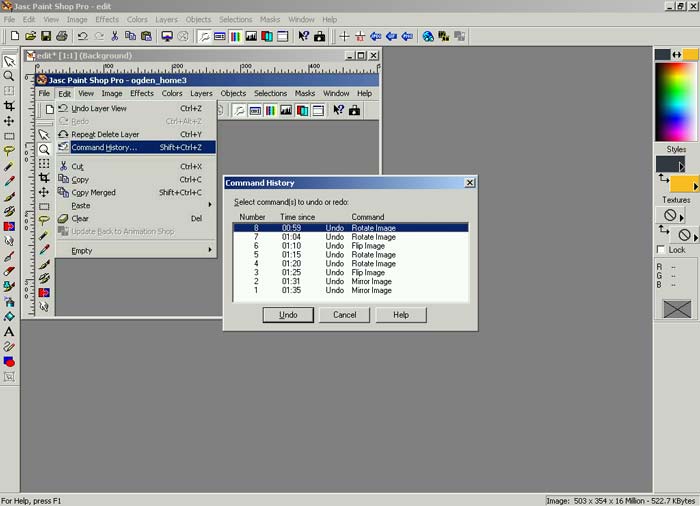The image size is (700, 506).
Task: Select command 6 Flip Image row
Action: click(x=351, y=246)
